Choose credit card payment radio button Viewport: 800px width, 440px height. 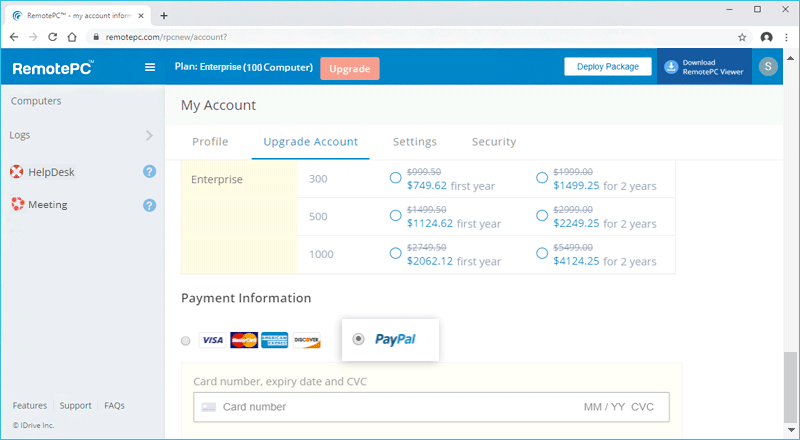(x=186, y=340)
